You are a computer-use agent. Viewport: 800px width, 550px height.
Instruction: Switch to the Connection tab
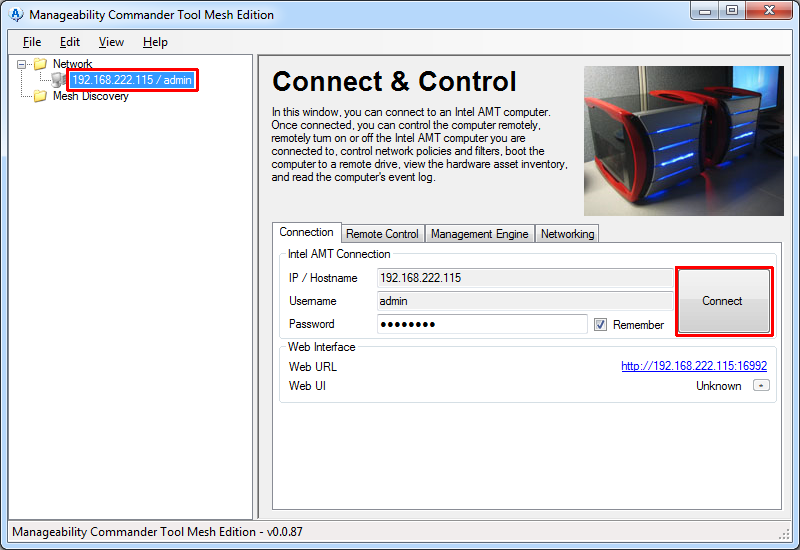306,232
